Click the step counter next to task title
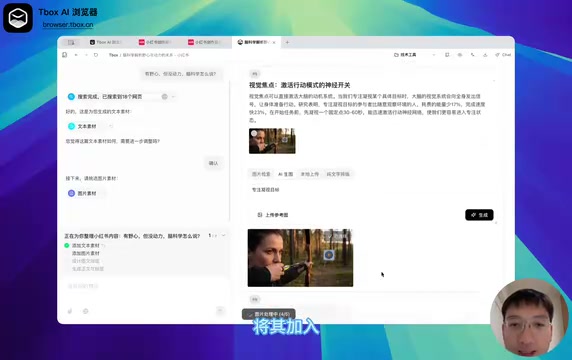Screen dimensions: 572x360 point(213,236)
